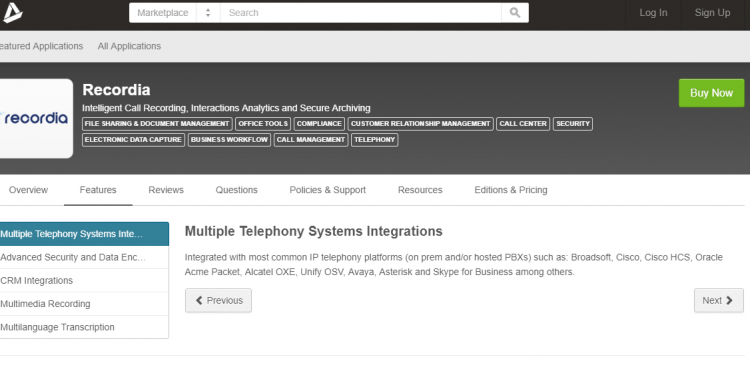Screen dimensions: 750x365
Task: Switch to the Overview tab
Action: [x=28, y=190]
